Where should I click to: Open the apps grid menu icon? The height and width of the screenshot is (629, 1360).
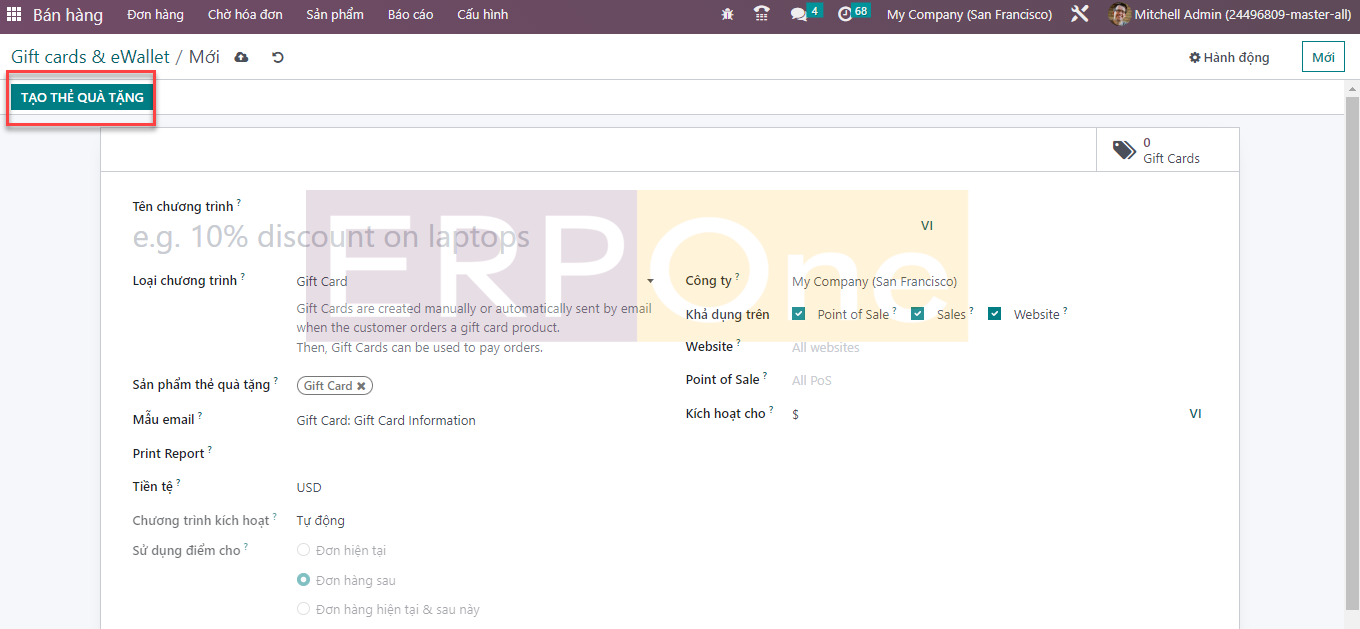pyautogui.click(x=14, y=15)
